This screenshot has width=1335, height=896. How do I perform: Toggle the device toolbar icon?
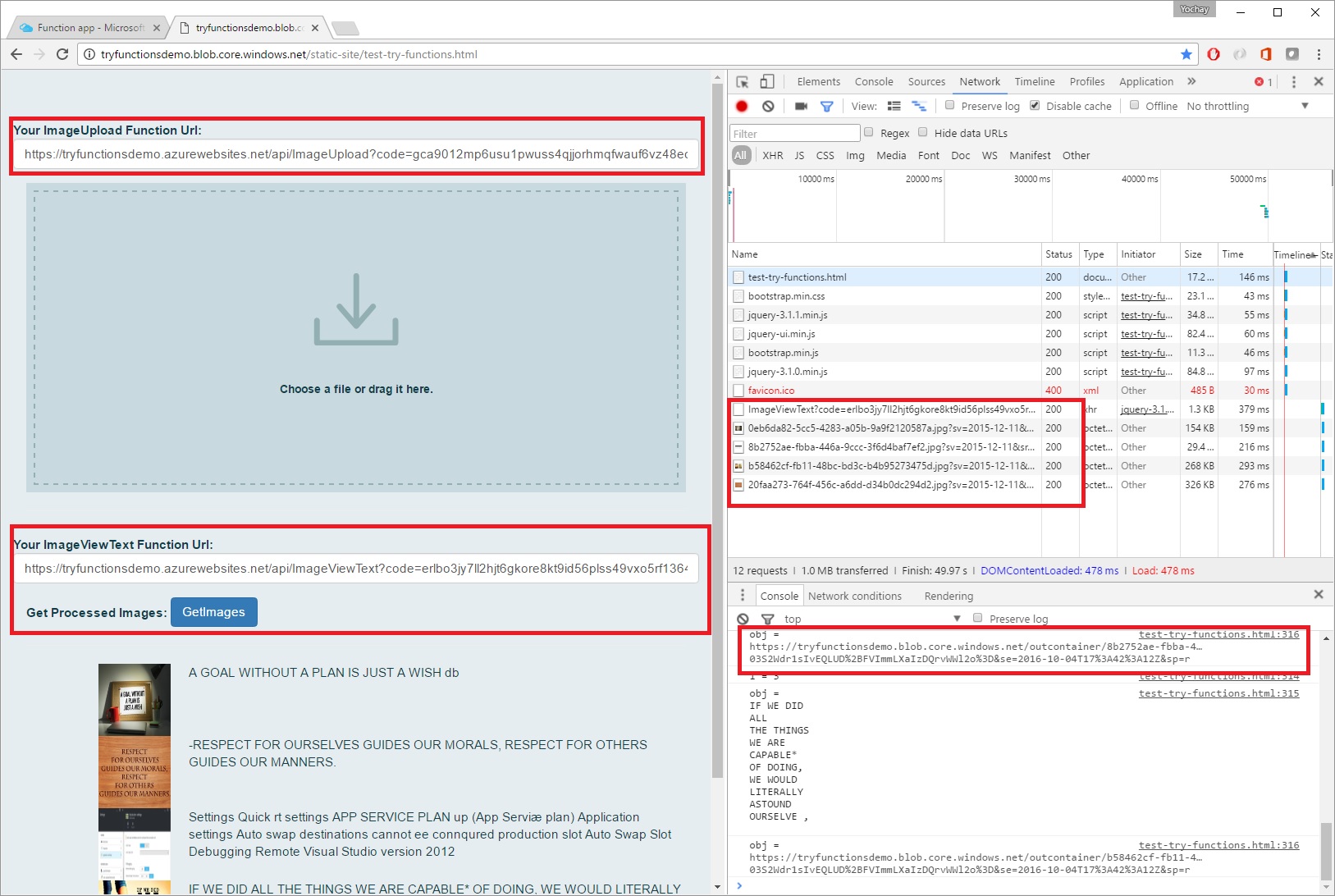click(x=767, y=82)
